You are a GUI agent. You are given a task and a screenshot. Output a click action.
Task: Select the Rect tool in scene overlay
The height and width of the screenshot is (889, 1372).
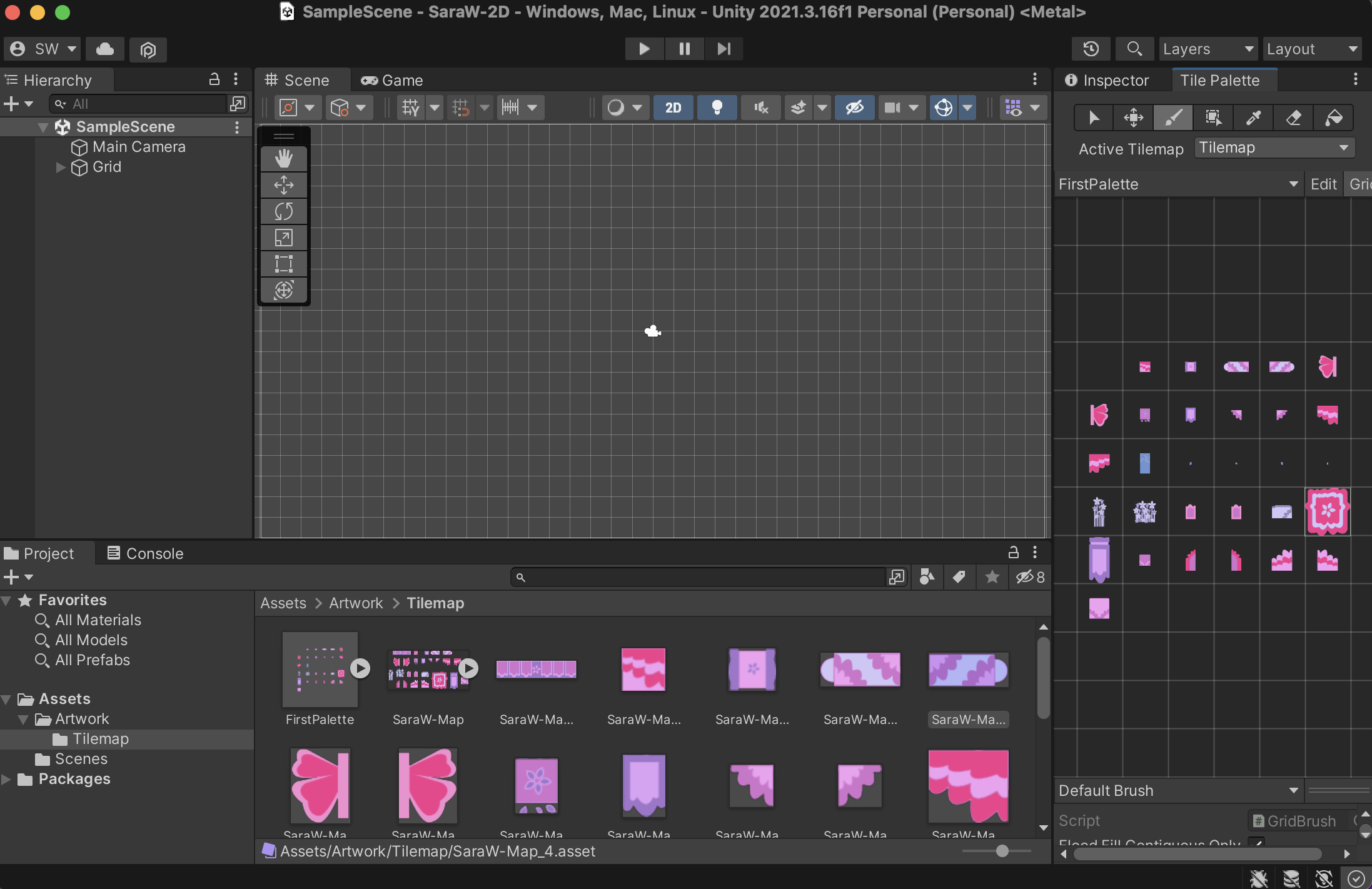284,264
